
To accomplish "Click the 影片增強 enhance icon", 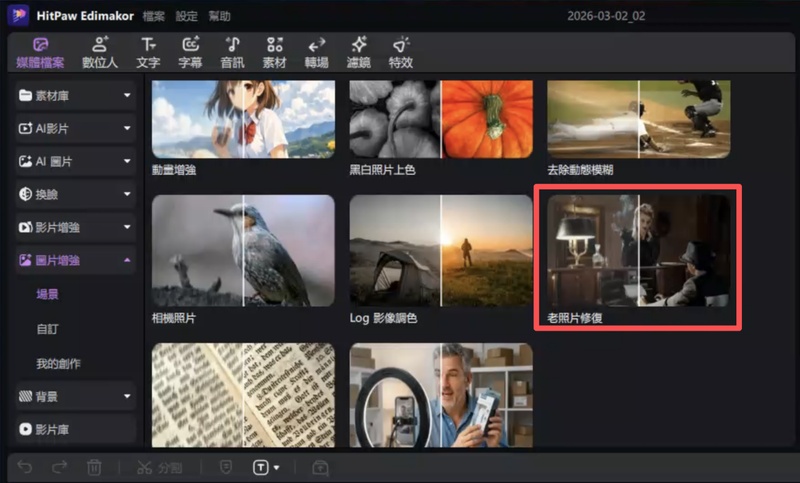I will point(26,227).
